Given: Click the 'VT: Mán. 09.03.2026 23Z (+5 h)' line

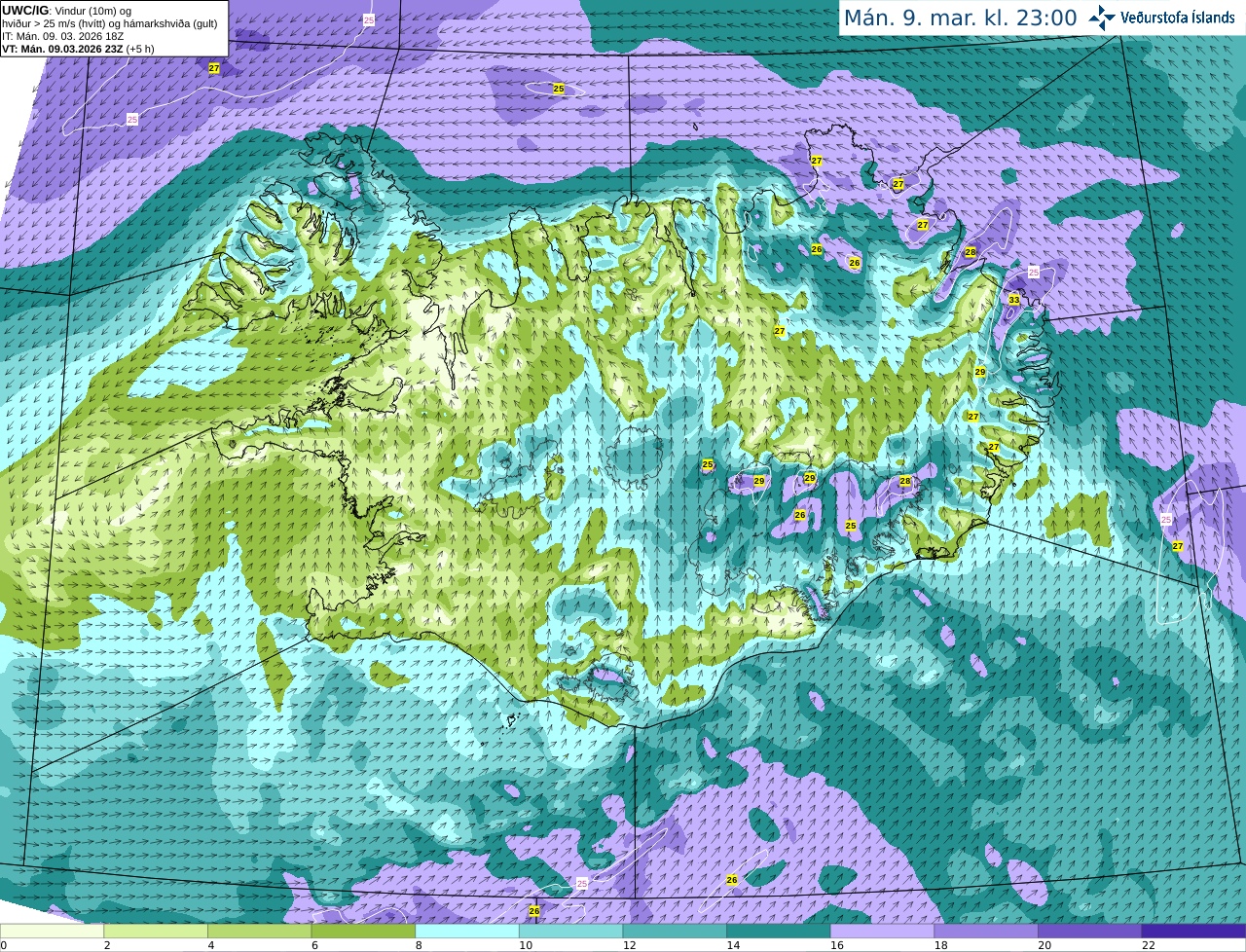Looking at the screenshot, I should [78, 49].
